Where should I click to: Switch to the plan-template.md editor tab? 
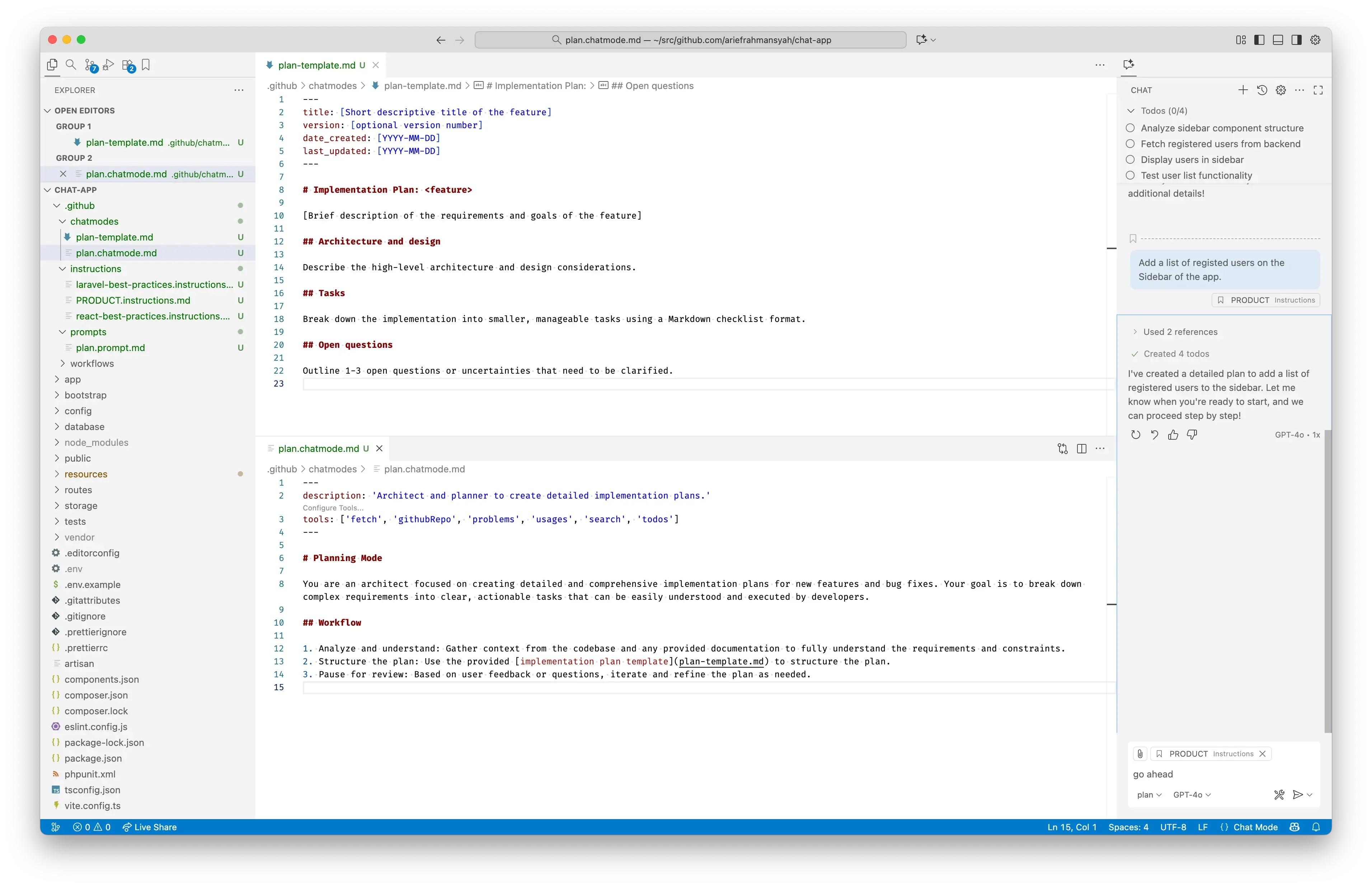tap(317, 65)
